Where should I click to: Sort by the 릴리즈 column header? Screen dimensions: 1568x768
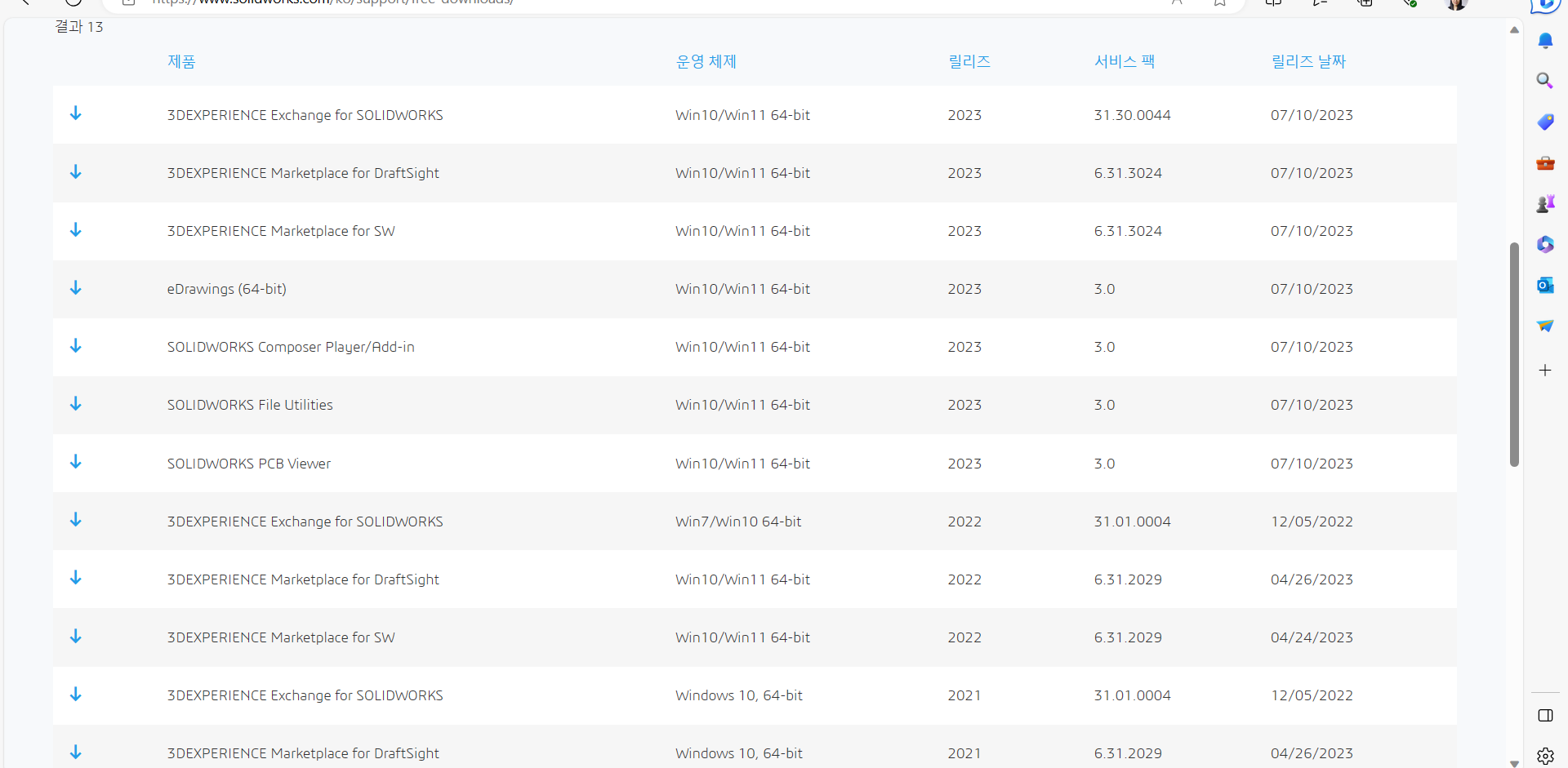pos(969,61)
